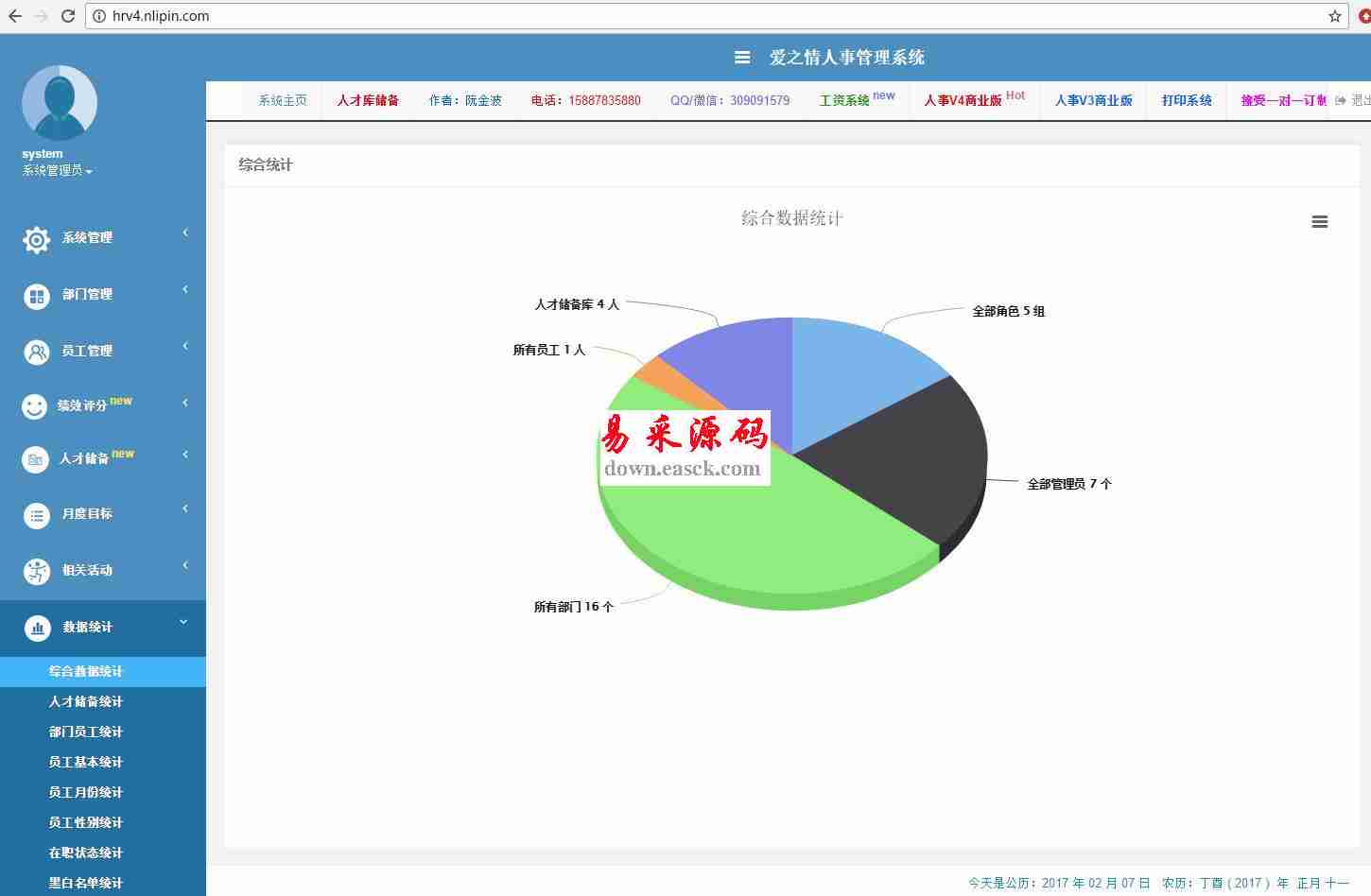Image resolution: width=1371 pixels, height=896 pixels.
Task: Click the 月度目标 list icon
Action: point(36,515)
